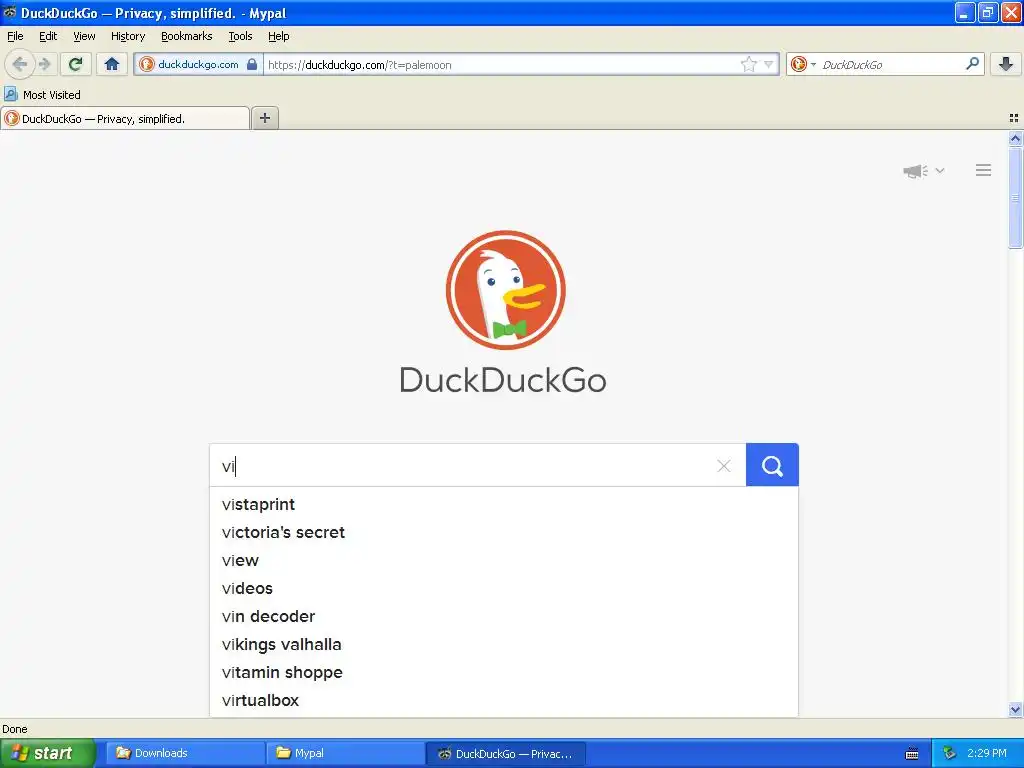Image resolution: width=1024 pixels, height=768 pixels.
Task: Select the 'virtualbox' suggestion
Action: tap(504, 701)
